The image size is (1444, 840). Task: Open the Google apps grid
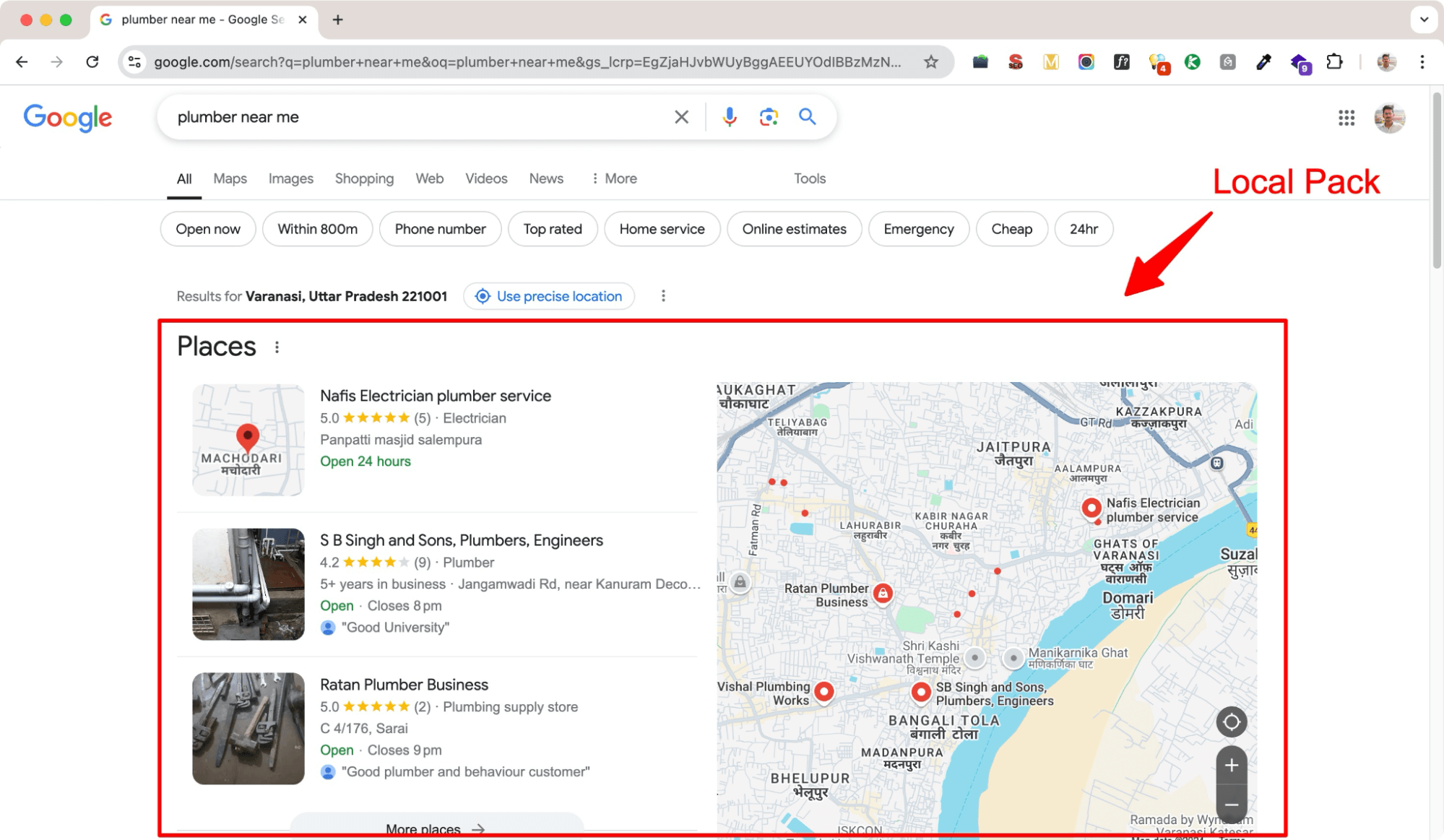pyautogui.click(x=1346, y=118)
